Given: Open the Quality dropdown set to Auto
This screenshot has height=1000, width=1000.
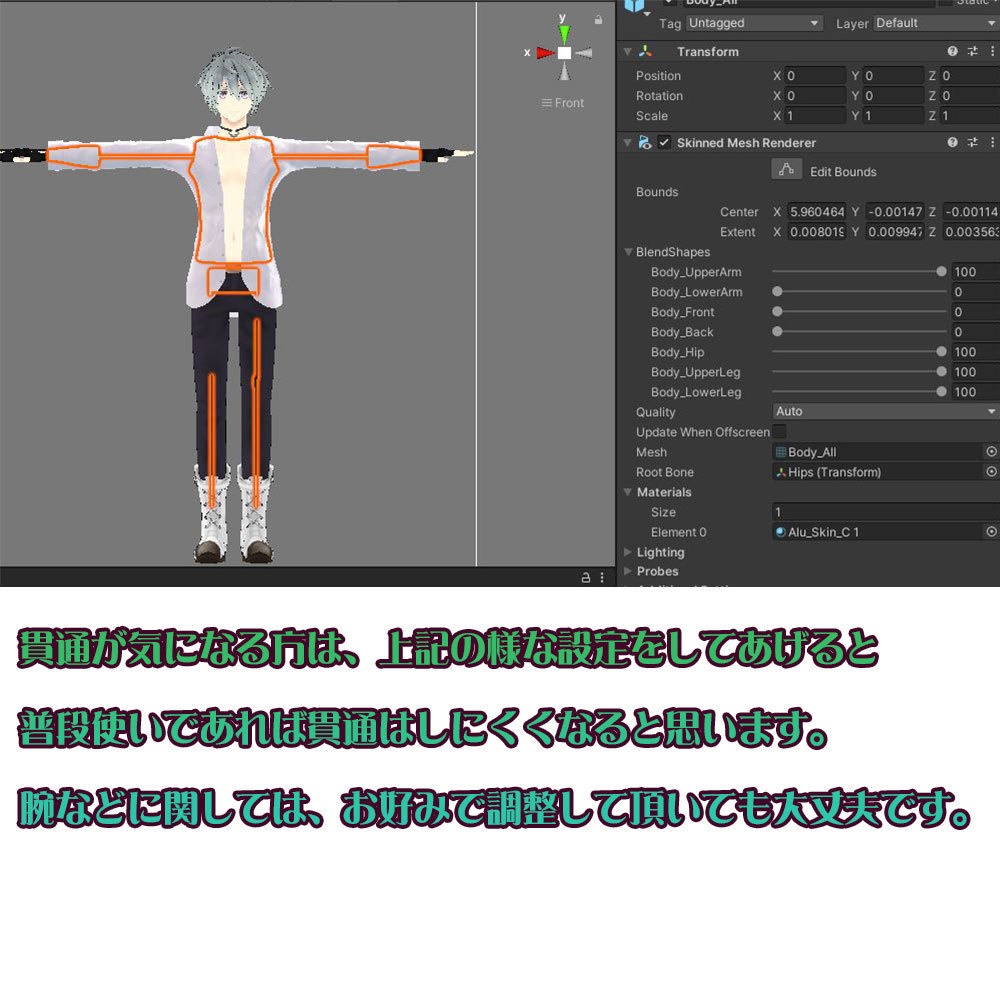Looking at the screenshot, I should 886,411.
